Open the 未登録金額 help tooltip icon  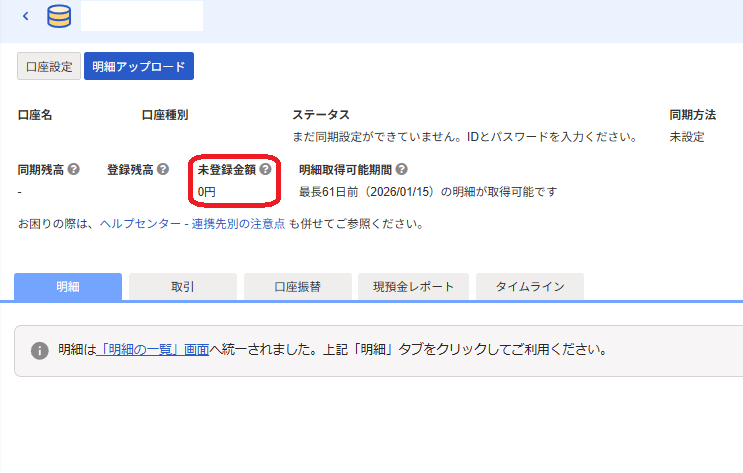pos(265,170)
